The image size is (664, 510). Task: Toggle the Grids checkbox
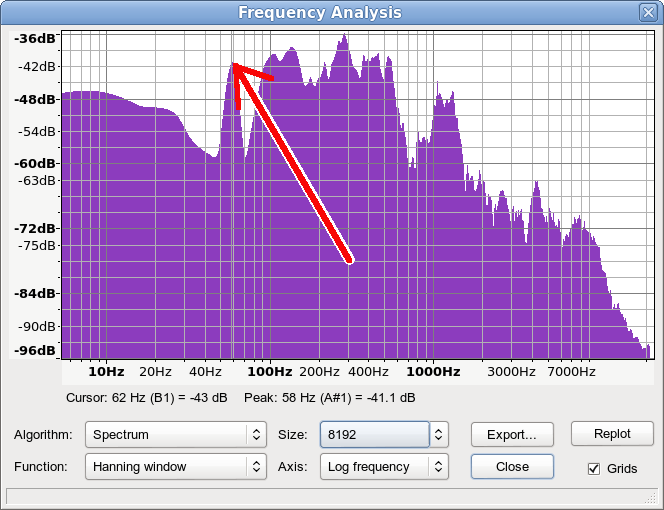(x=594, y=468)
